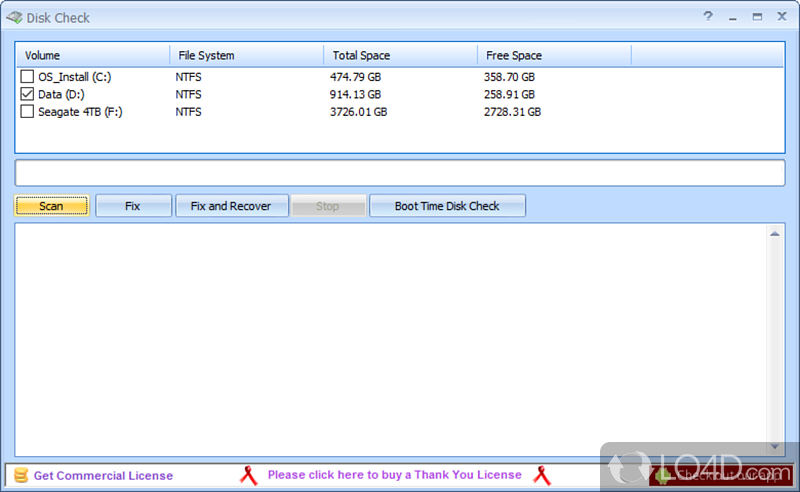The image size is (800, 492).
Task: Sort by the File System column header
Action: pos(247,55)
